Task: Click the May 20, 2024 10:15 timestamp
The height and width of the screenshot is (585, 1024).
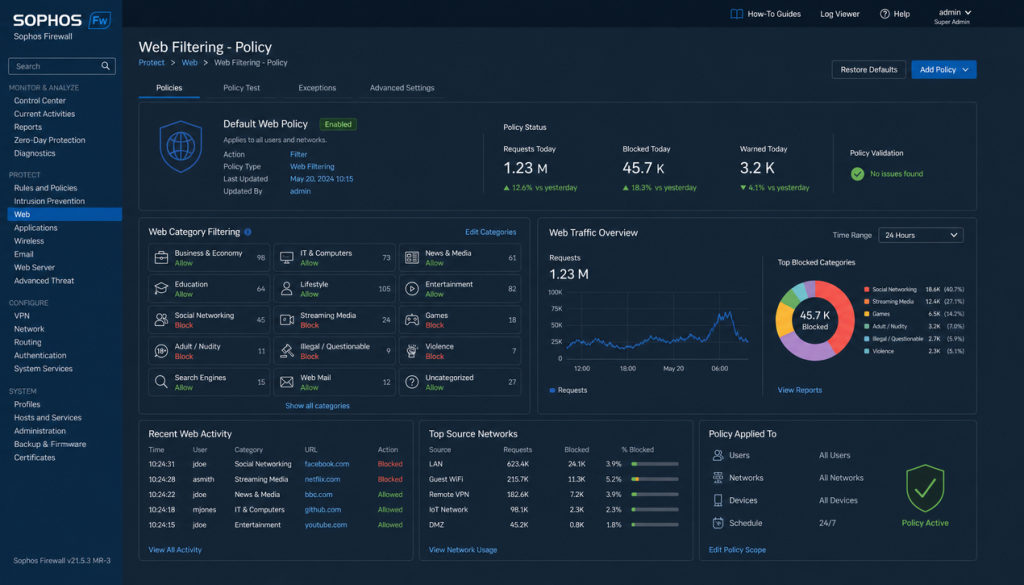Action: pyautogui.click(x=321, y=179)
